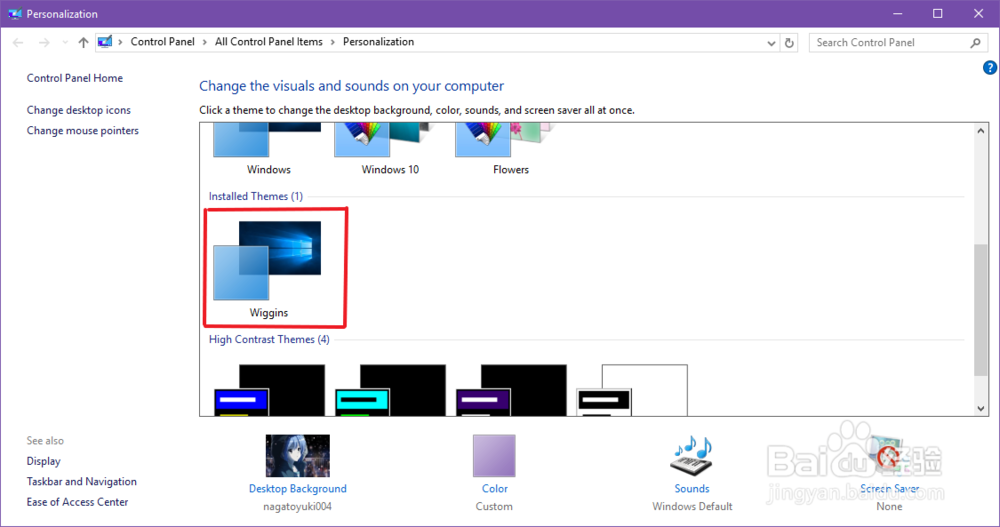Select Personalization breadcrumb segment

tap(378, 41)
